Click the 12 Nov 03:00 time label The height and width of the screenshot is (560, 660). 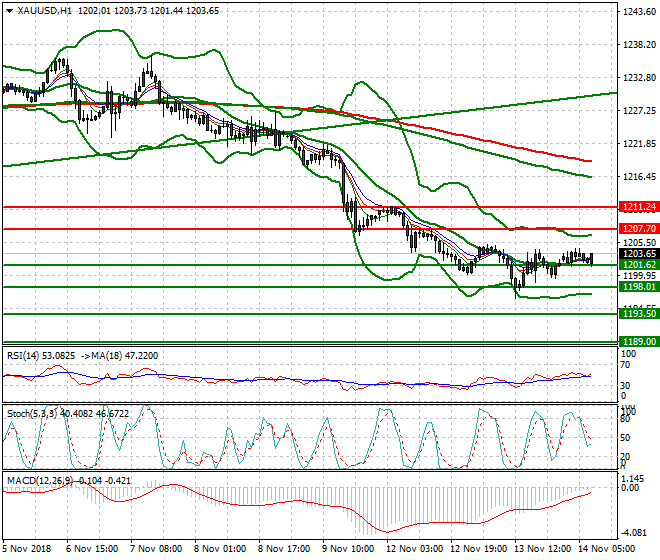415,549
